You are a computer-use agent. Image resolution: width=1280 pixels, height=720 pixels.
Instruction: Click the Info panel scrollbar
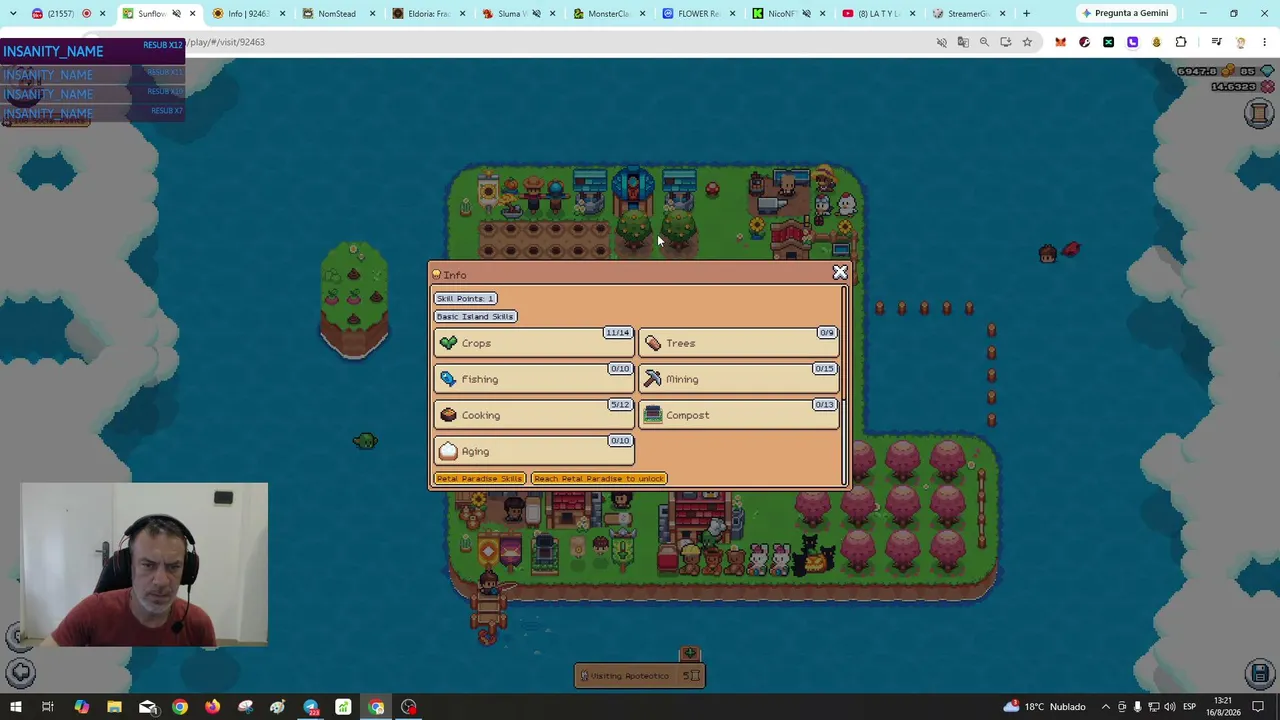(x=845, y=385)
